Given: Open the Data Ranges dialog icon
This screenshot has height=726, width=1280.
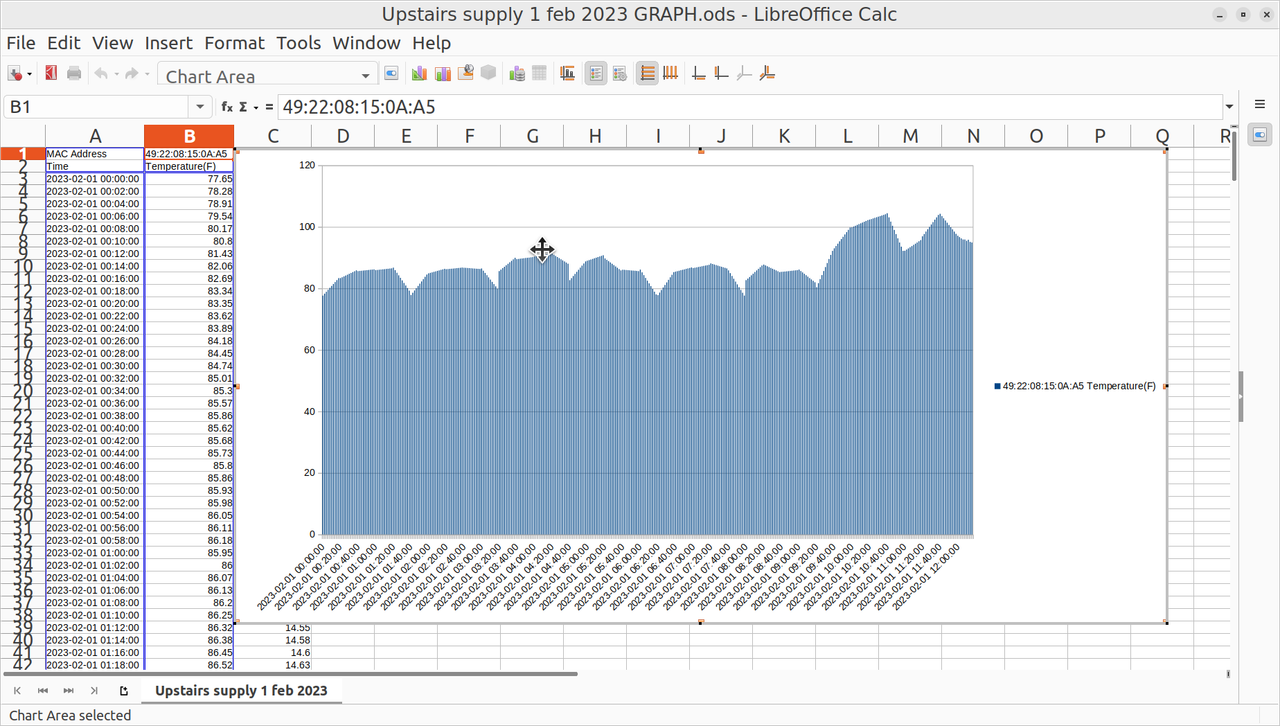Looking at the screenshot, I should click(x=517, y=73).
